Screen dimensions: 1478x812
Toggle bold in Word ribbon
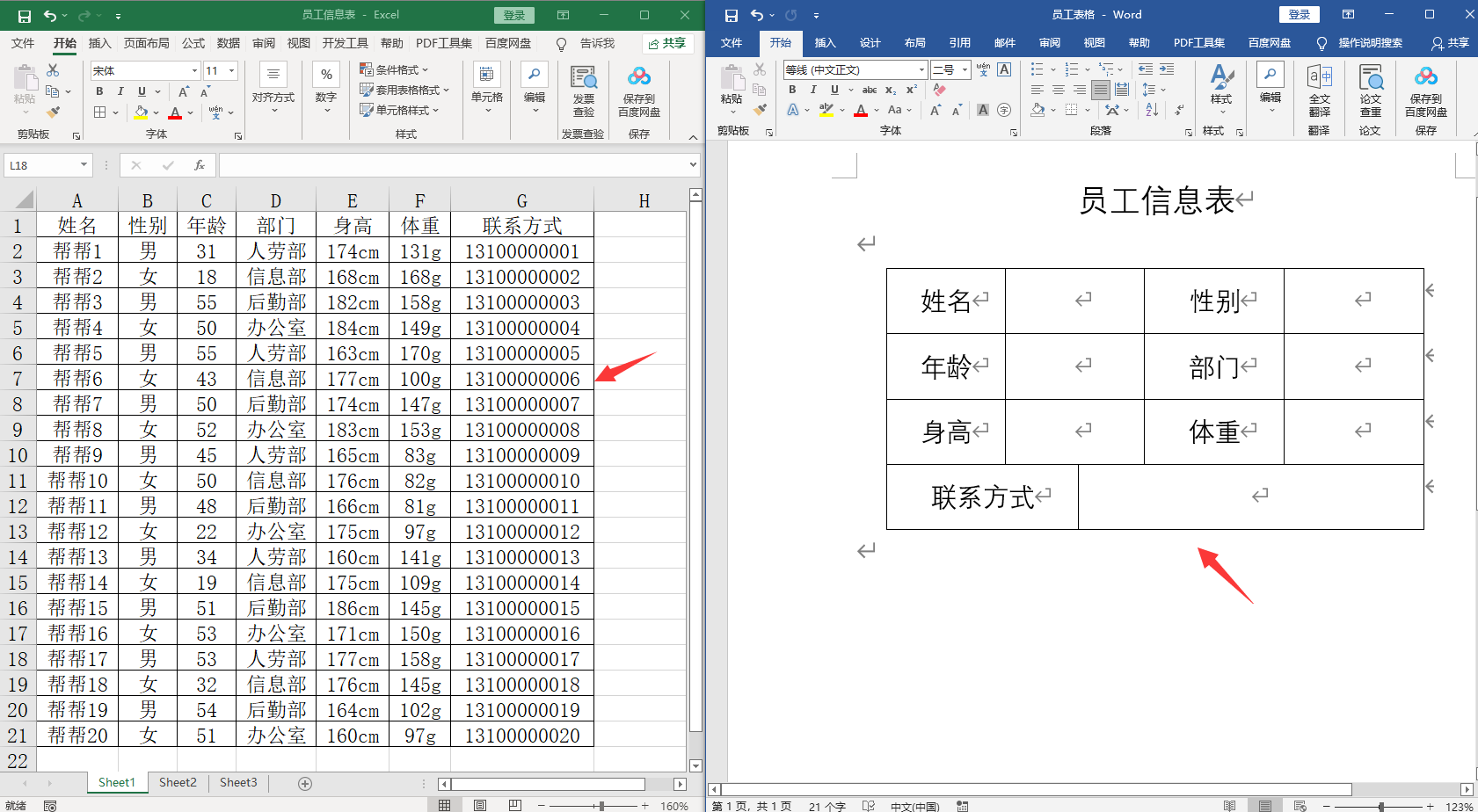click(x=792, y=90)
